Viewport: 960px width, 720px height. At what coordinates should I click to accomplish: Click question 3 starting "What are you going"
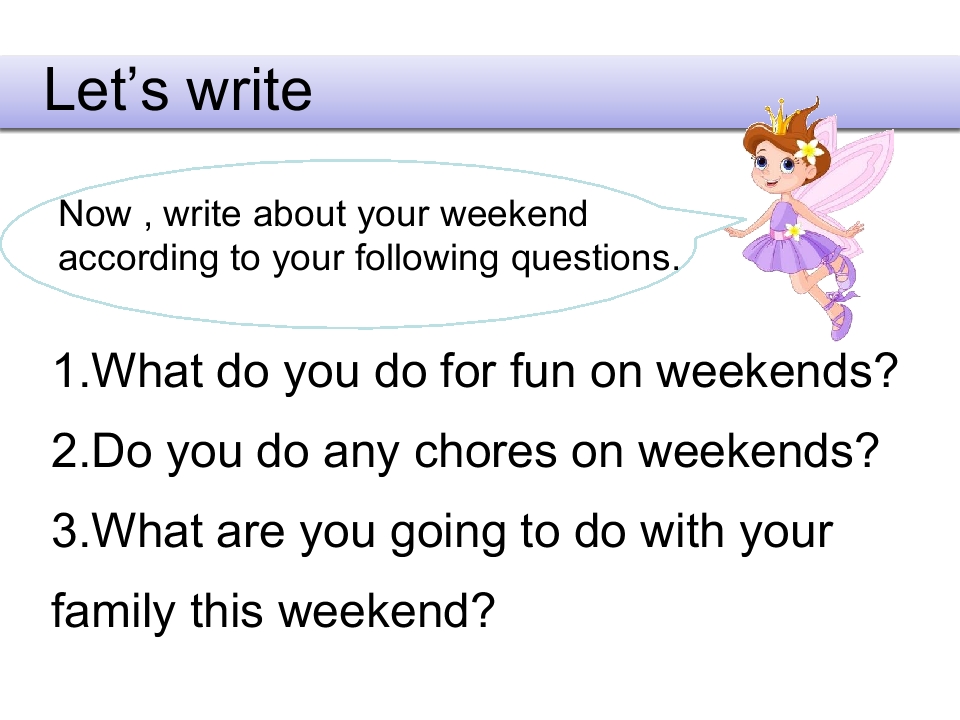[442, 531]
